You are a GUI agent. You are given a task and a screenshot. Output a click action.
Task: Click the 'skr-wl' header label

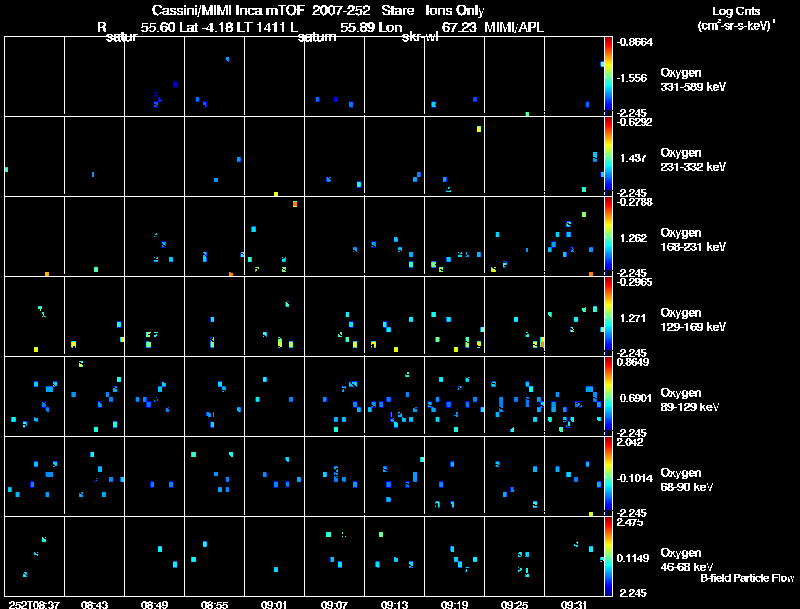pos(420,37)
